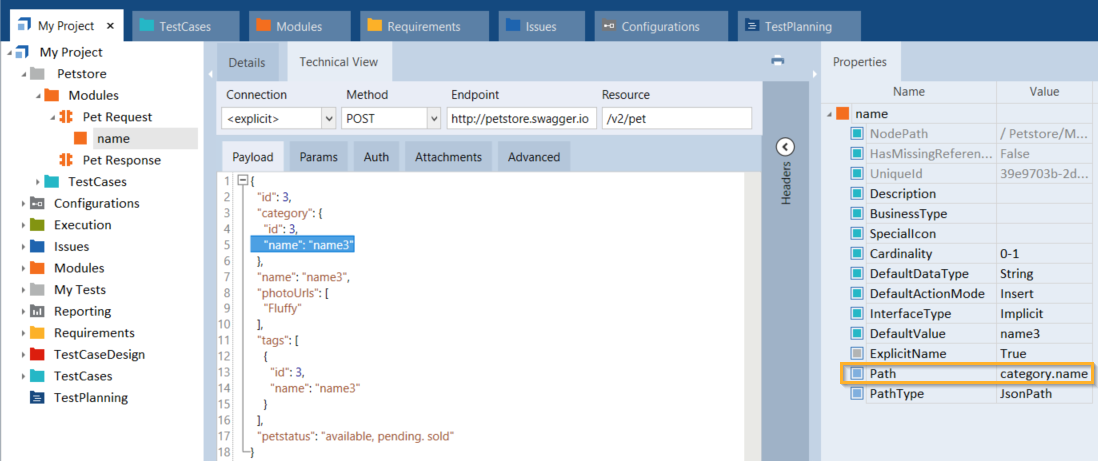
Task: Click the Path property icon
Action: [856, 374]
